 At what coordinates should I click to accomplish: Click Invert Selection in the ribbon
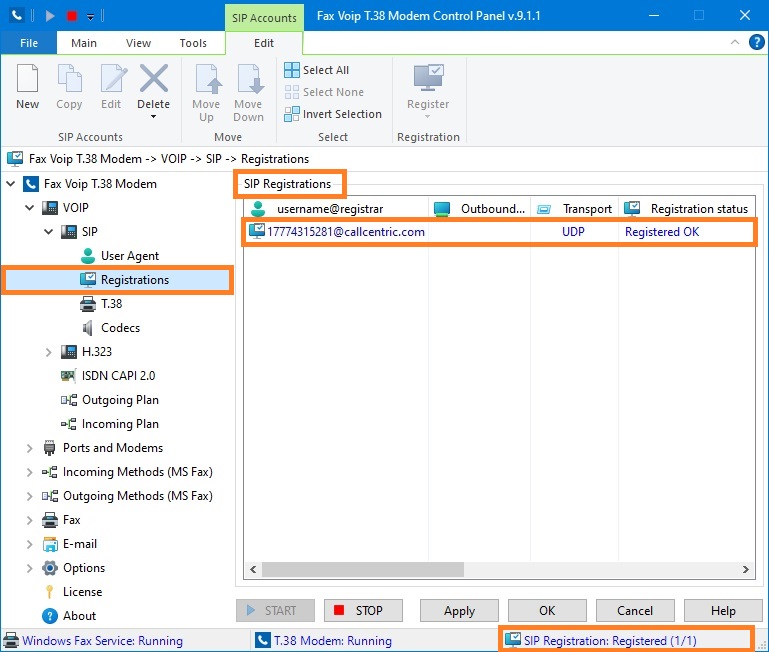tap(333, 114)
